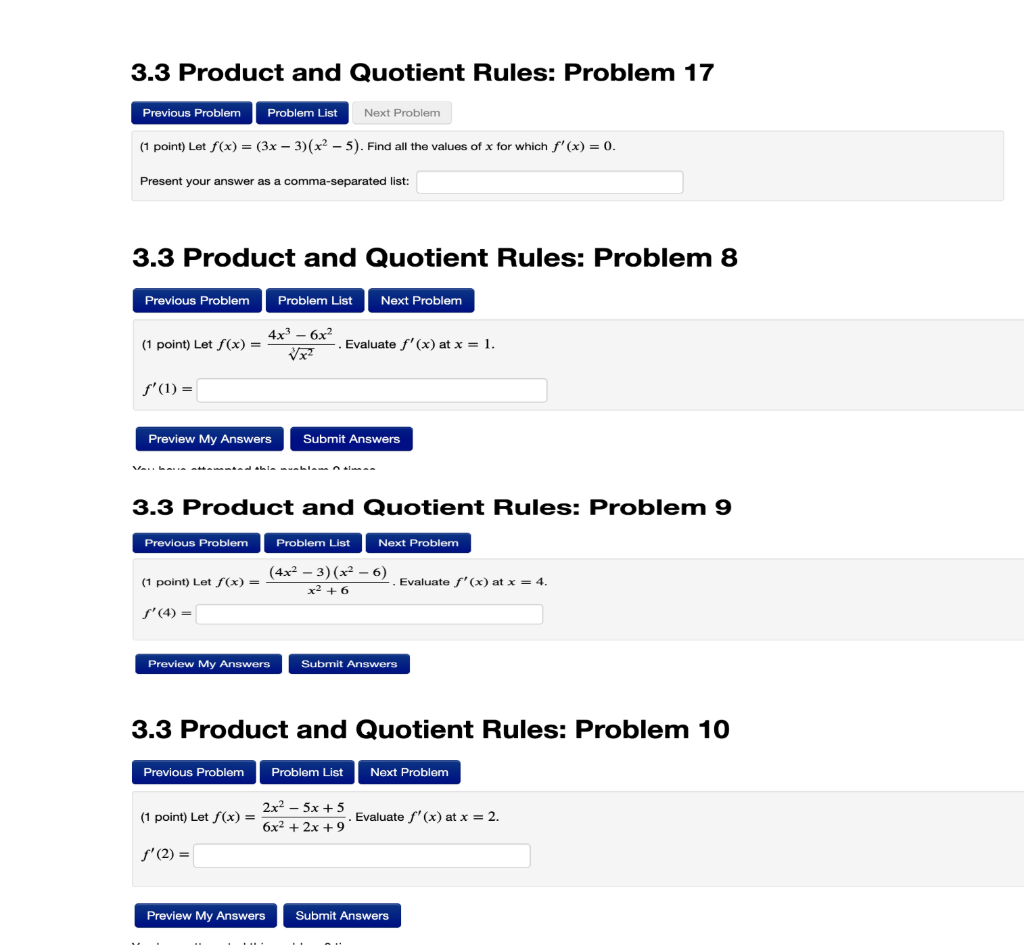Advance to Next Problem from Problem 9
This screenshot has height=946, width=1024.
pos(417,542)
